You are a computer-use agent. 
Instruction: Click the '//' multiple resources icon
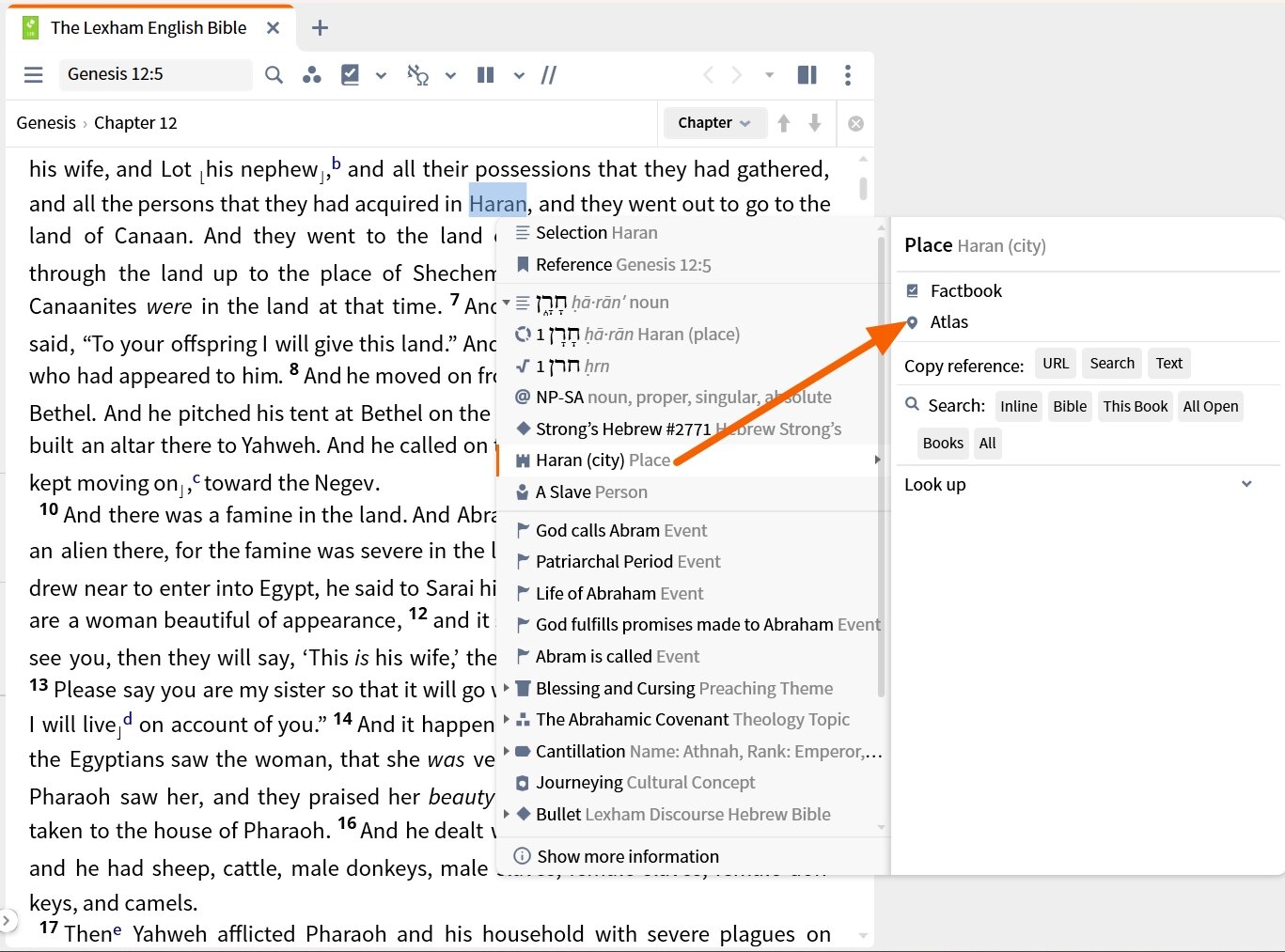click(549, 74)
